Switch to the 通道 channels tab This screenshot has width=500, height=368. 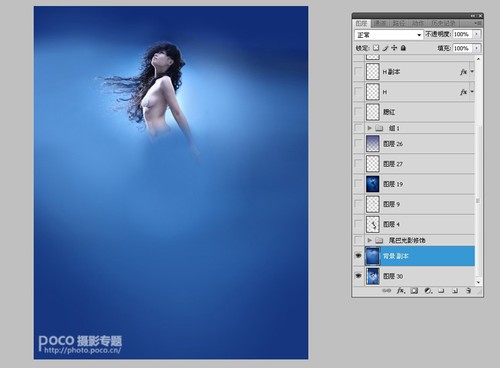click(380, 23)
